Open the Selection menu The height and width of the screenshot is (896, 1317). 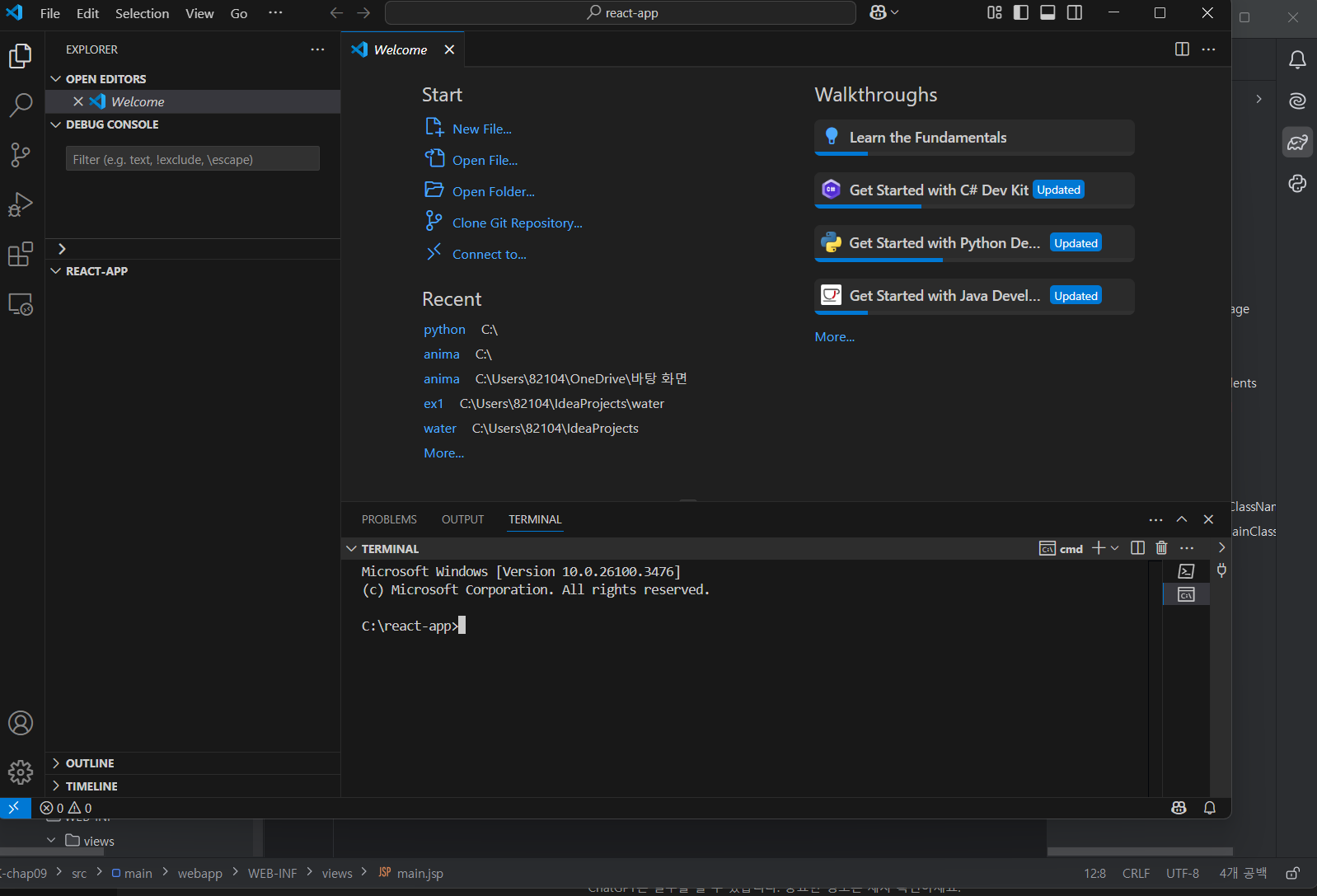point(142,13)
